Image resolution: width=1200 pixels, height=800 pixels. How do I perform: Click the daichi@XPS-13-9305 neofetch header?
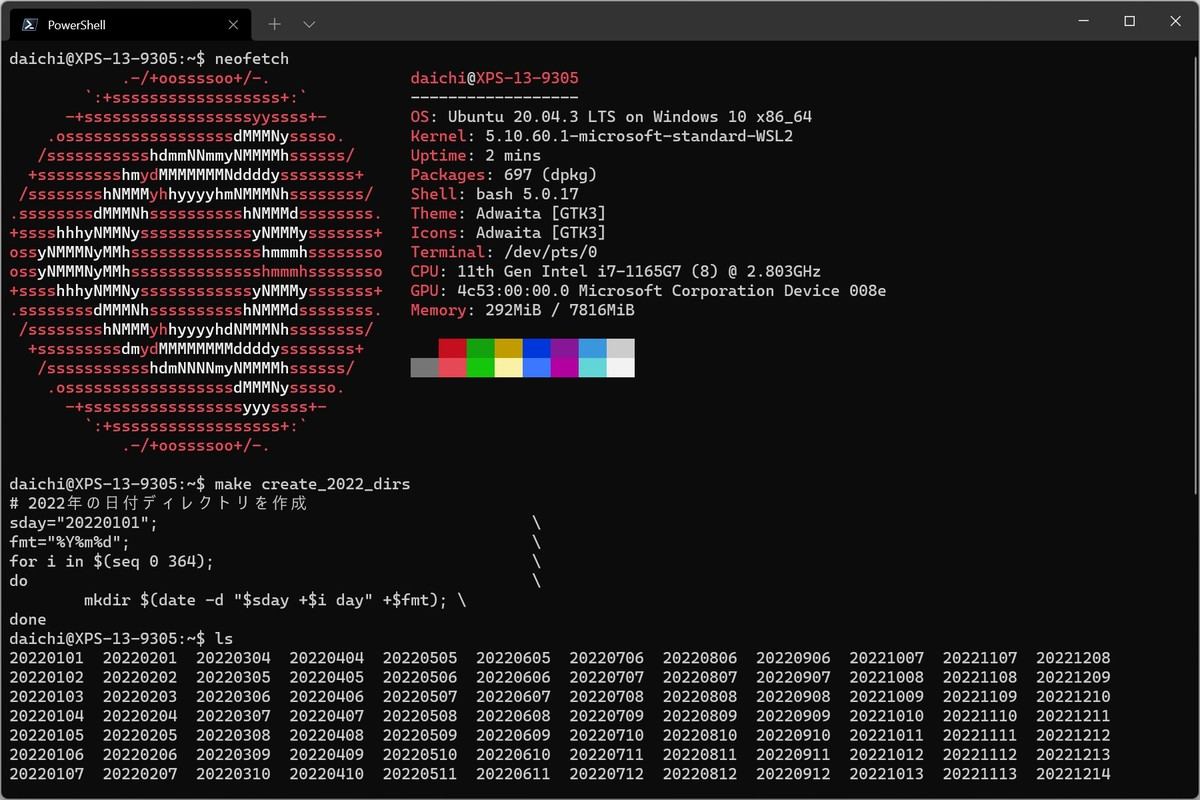pyautogui.click(x=494, y=78)
